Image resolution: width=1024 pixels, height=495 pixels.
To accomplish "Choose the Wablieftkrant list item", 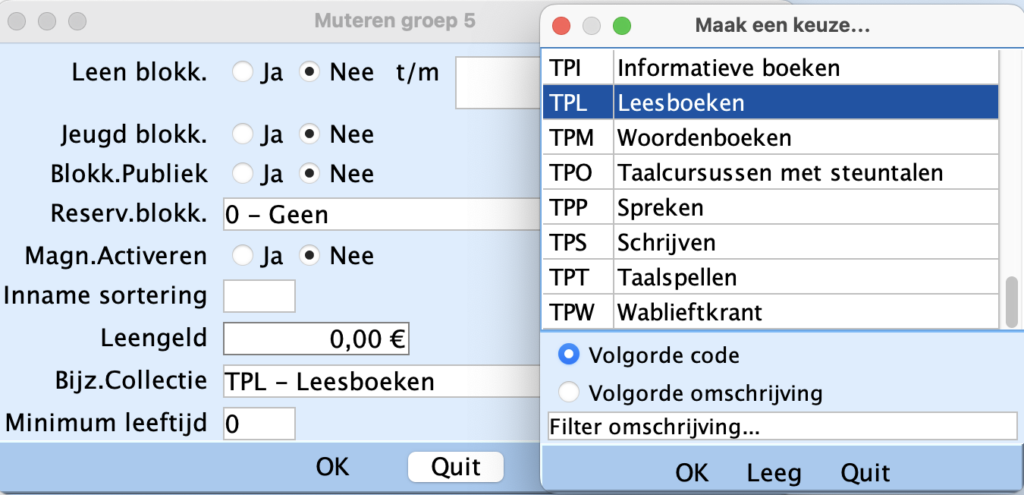I will (x=690, y=312).
